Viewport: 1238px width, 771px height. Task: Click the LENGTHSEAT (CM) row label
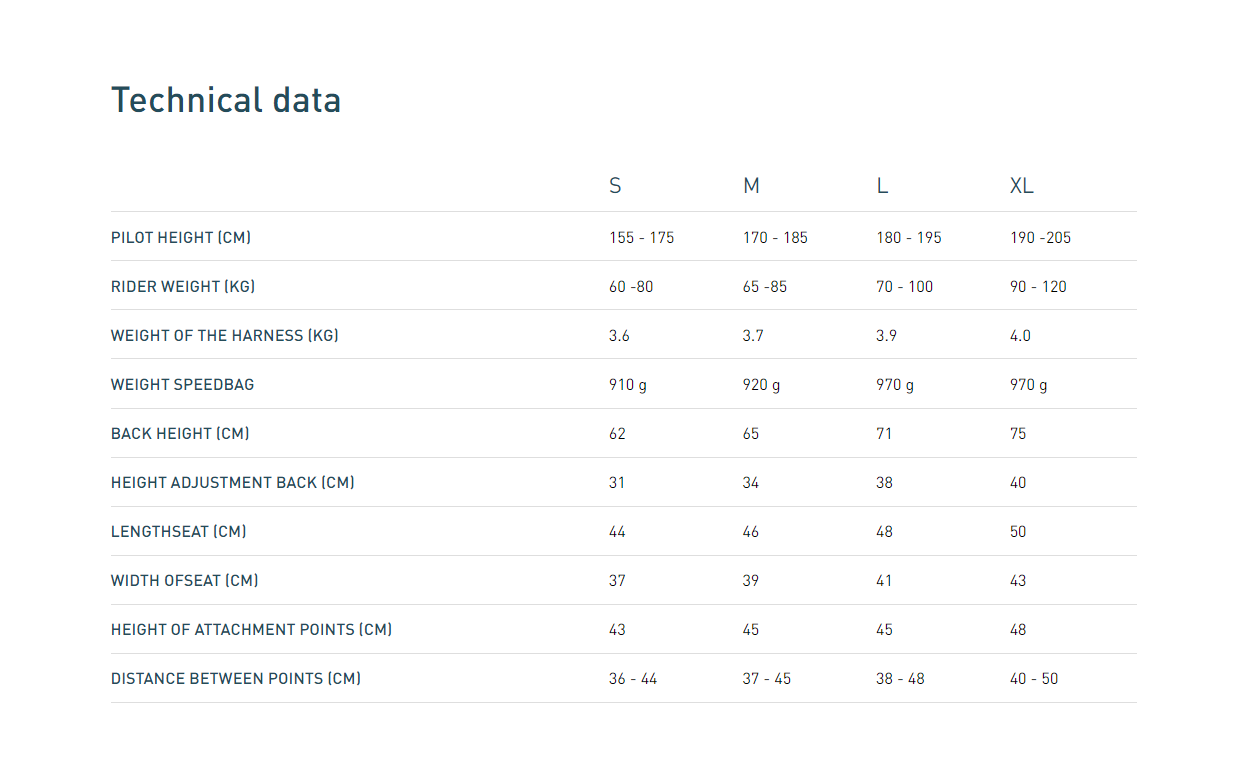(179, 532)
